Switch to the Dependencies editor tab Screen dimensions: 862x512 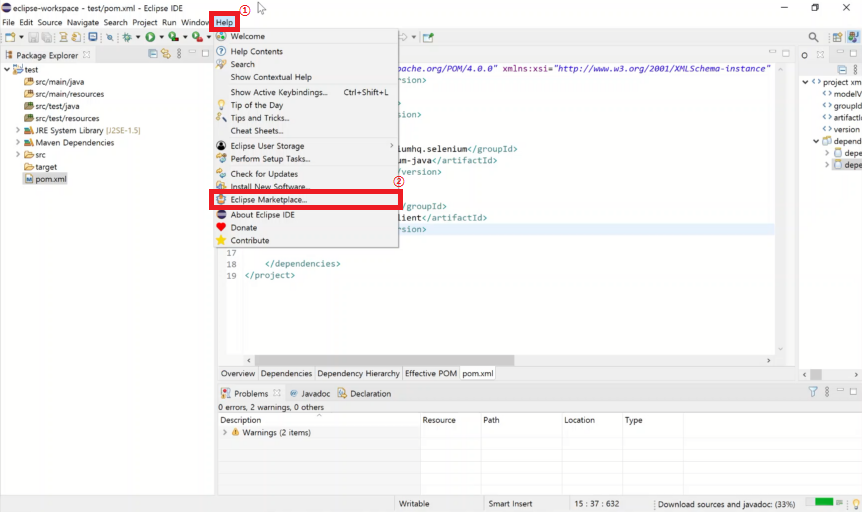[286, 373]
